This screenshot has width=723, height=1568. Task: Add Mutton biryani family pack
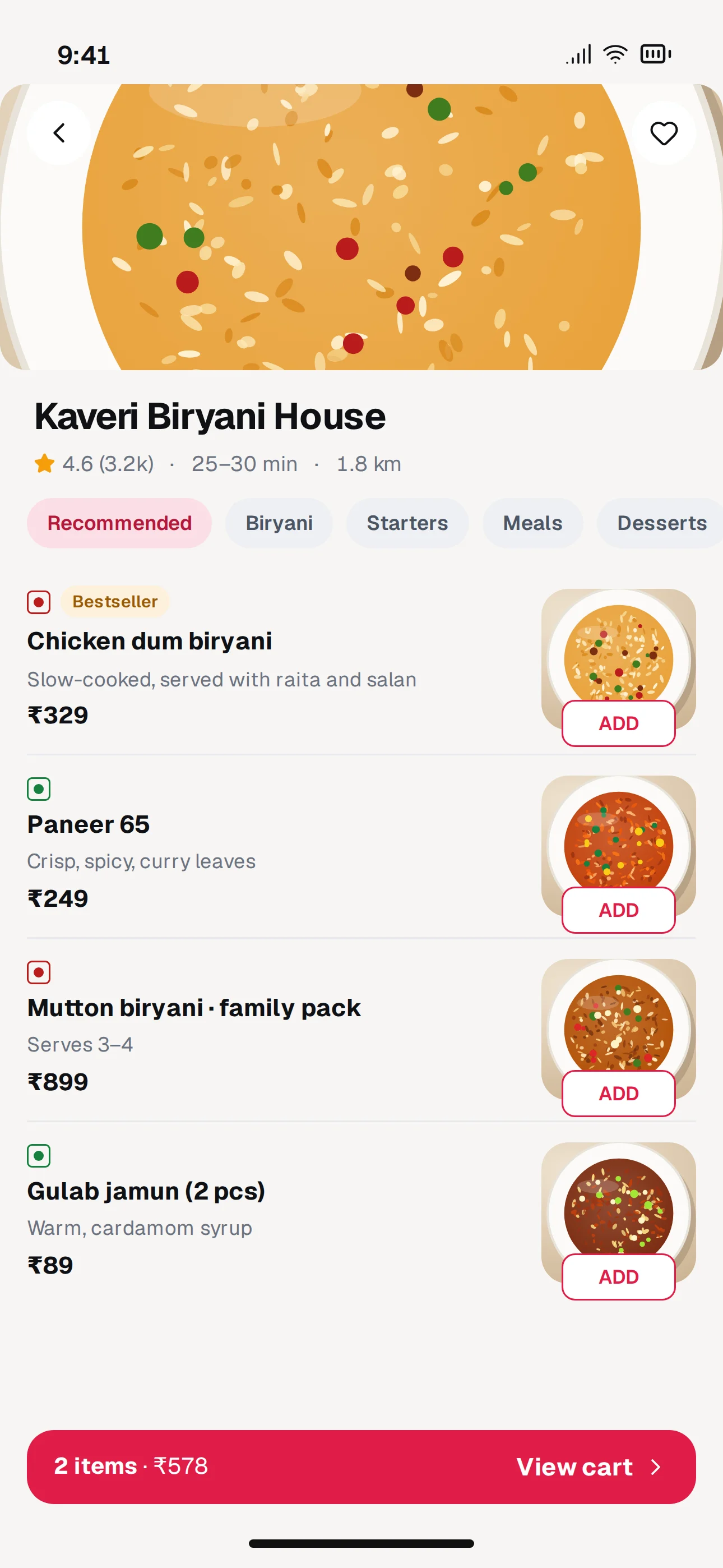click(x=618, y=1093)
